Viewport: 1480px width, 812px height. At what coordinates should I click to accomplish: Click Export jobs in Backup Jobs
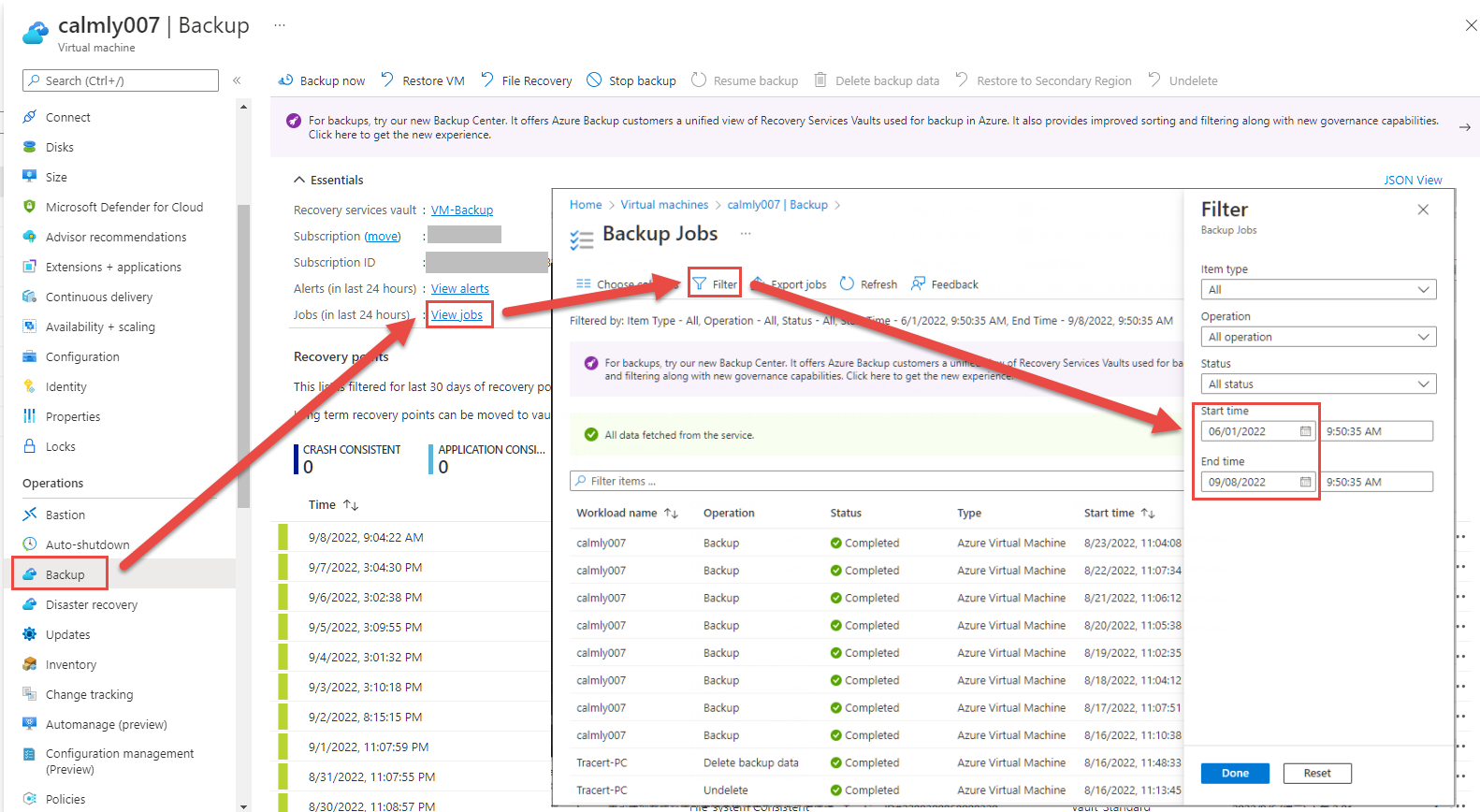tap(790, 283)
